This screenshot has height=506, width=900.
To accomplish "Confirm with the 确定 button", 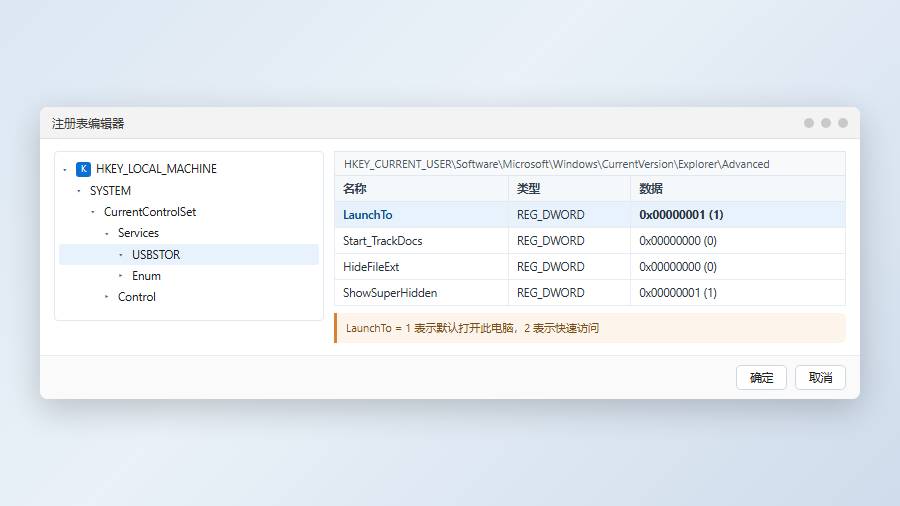I will pos(761,377).
